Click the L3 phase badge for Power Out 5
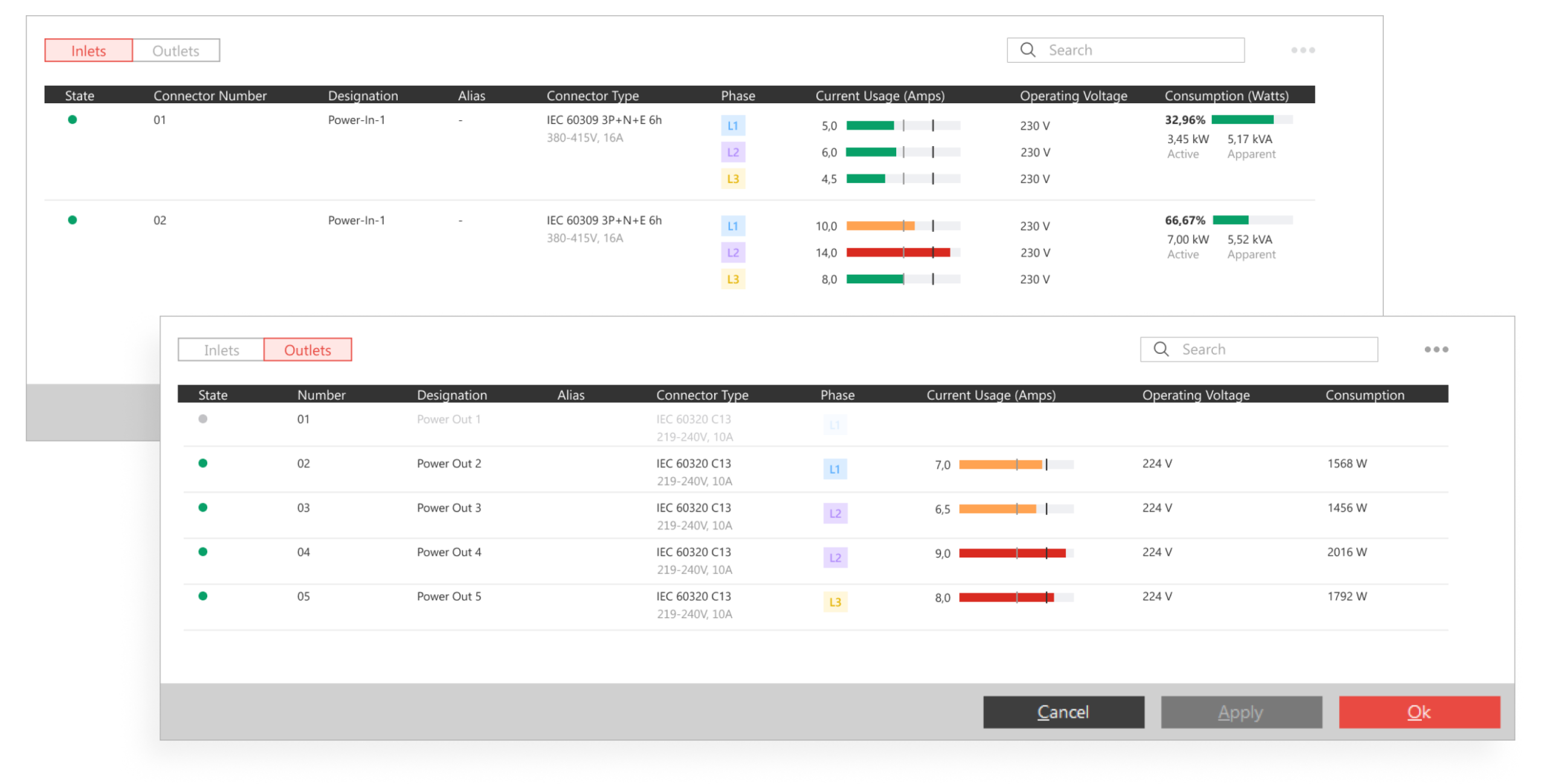1547x784 pixels. click(835, 602)
